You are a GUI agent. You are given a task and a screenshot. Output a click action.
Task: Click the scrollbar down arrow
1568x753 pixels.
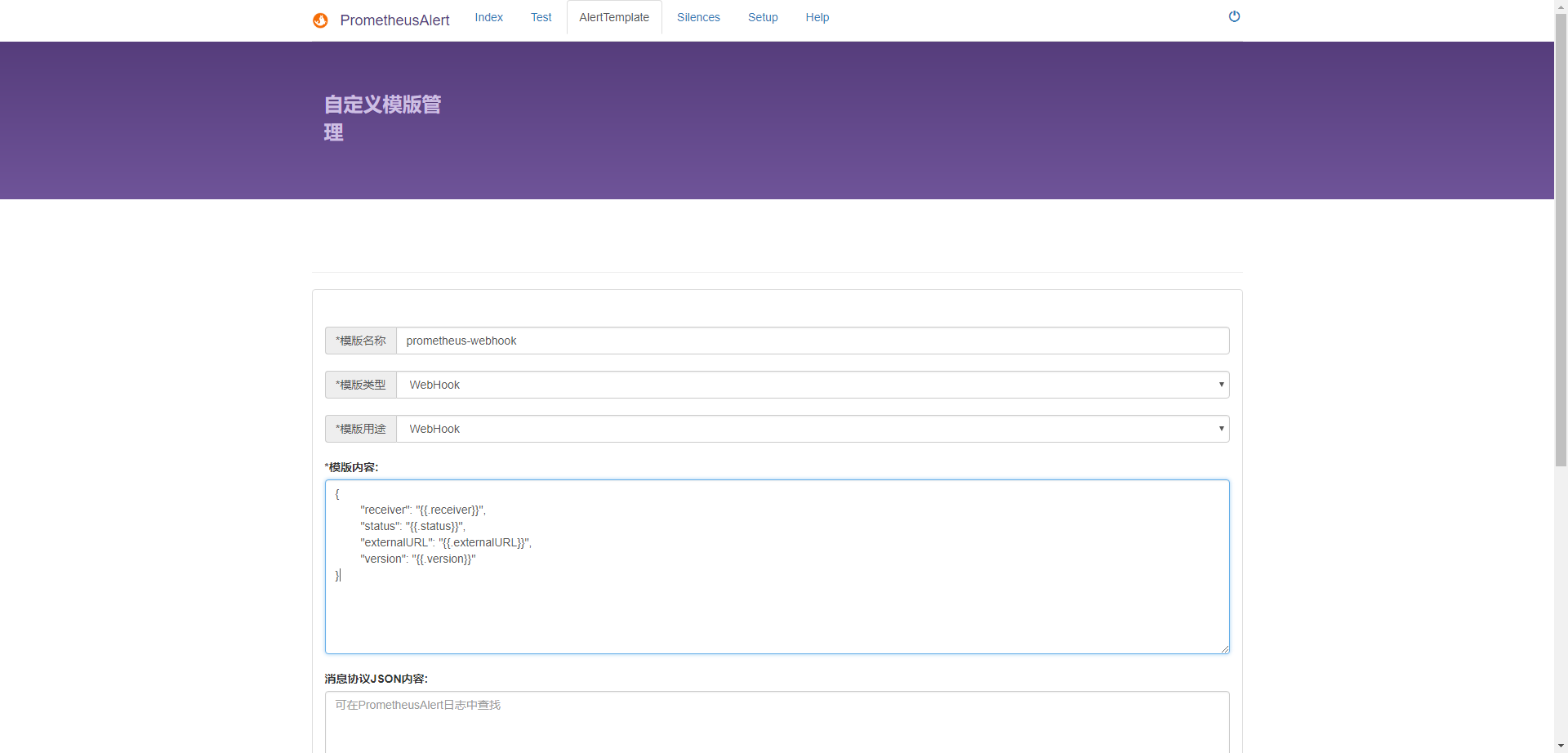coord(1561,746)
